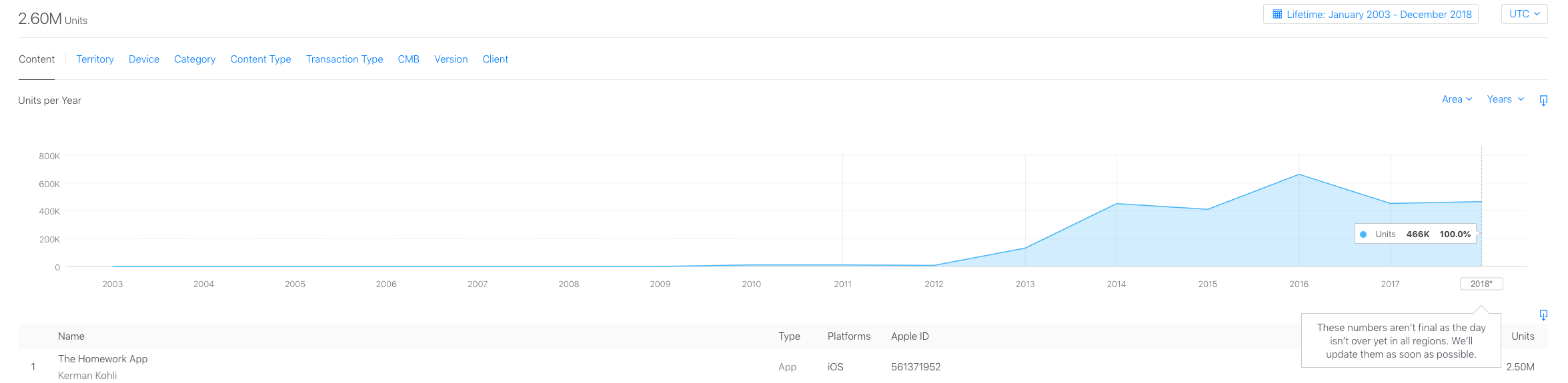Open the UTC timezone dropdown
The image size is (1568, 383).
1524,14
